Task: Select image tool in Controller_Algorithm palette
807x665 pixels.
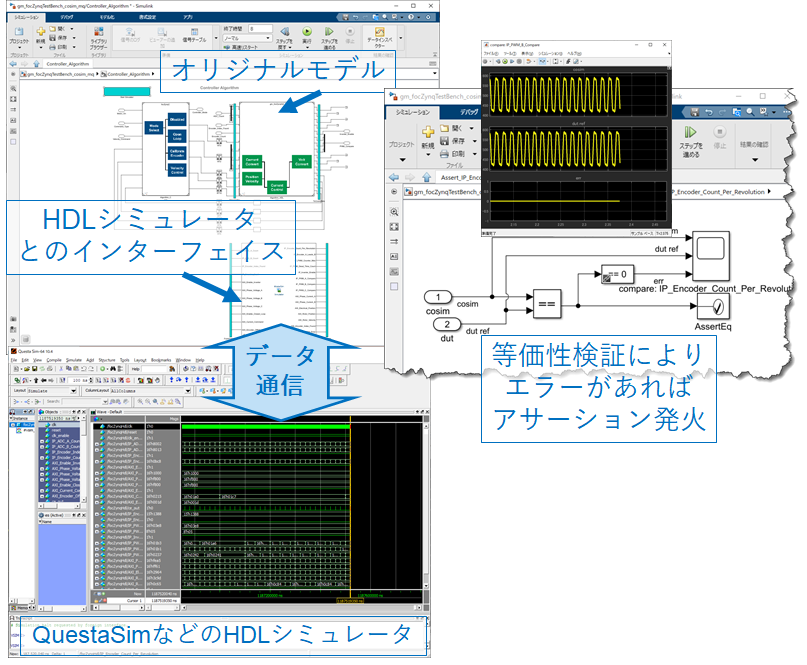Action: click(13, 131)
